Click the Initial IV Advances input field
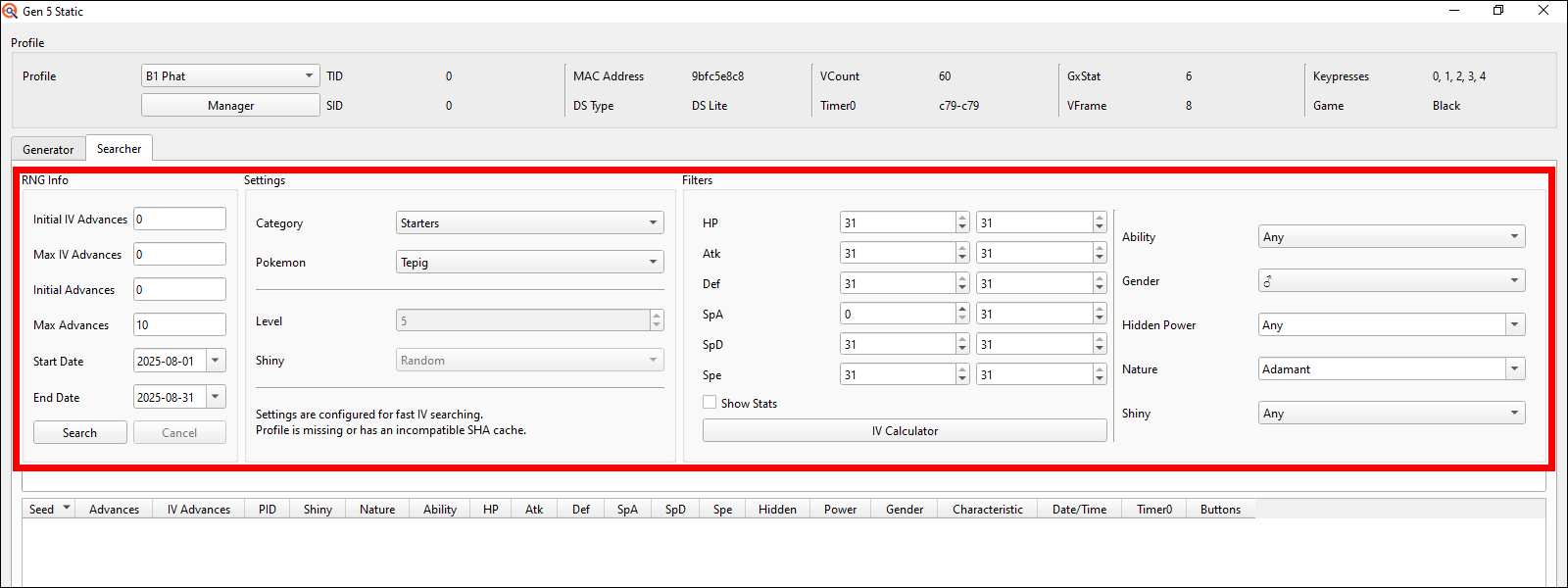1568x588 pixels. point(179,219)
